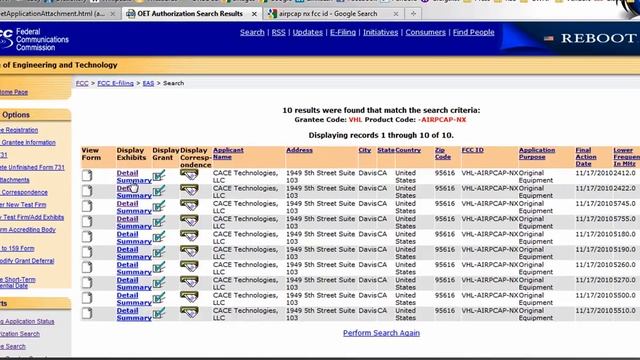Show the Display Grant checkmark icon in the 5270.0 row
This screenshot has height=360, width=640.
pyautogui.click(x=159, y=283)
